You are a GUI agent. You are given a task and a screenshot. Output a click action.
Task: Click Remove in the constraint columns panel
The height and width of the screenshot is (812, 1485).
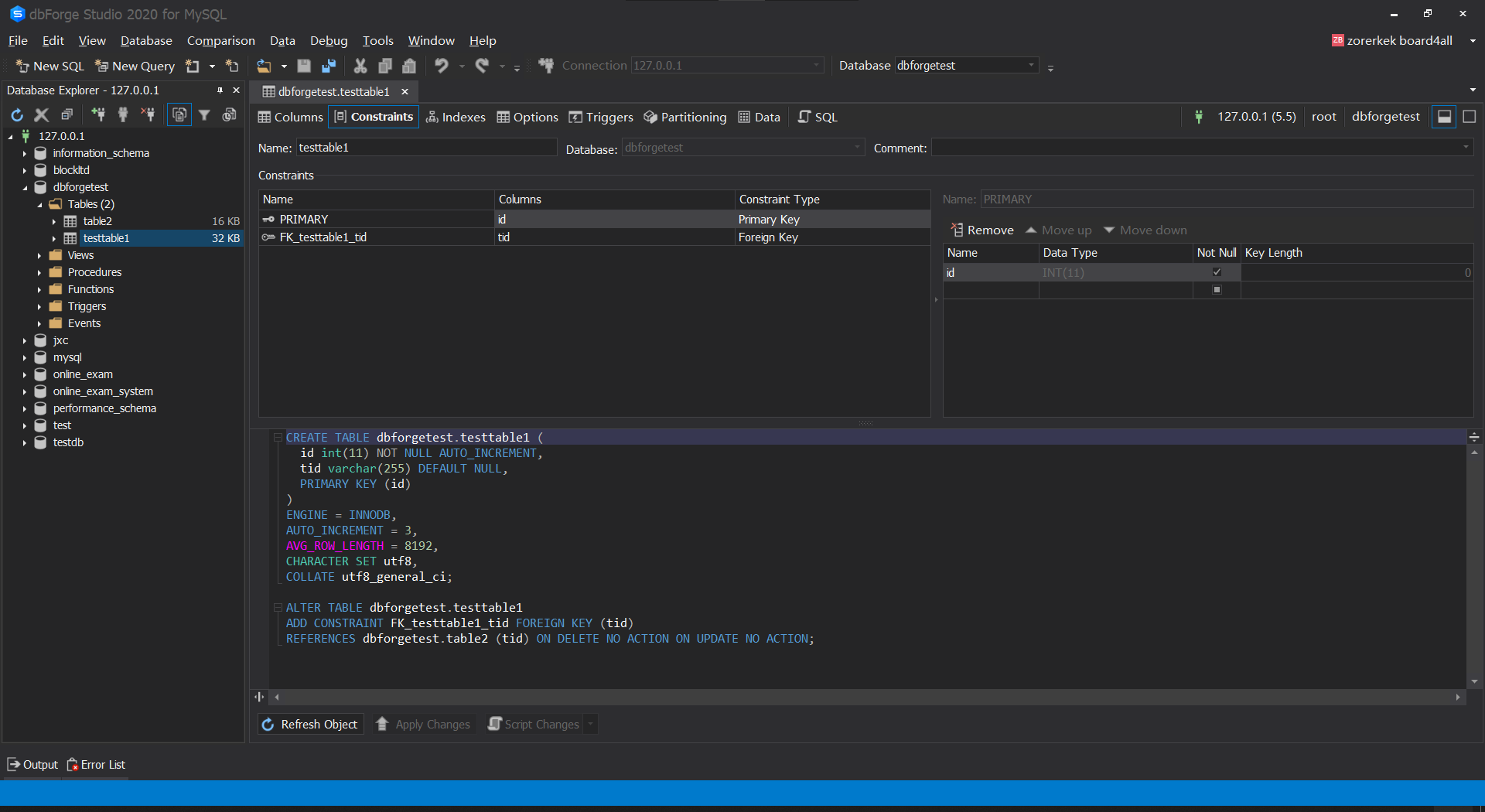[x=982, y=230]
